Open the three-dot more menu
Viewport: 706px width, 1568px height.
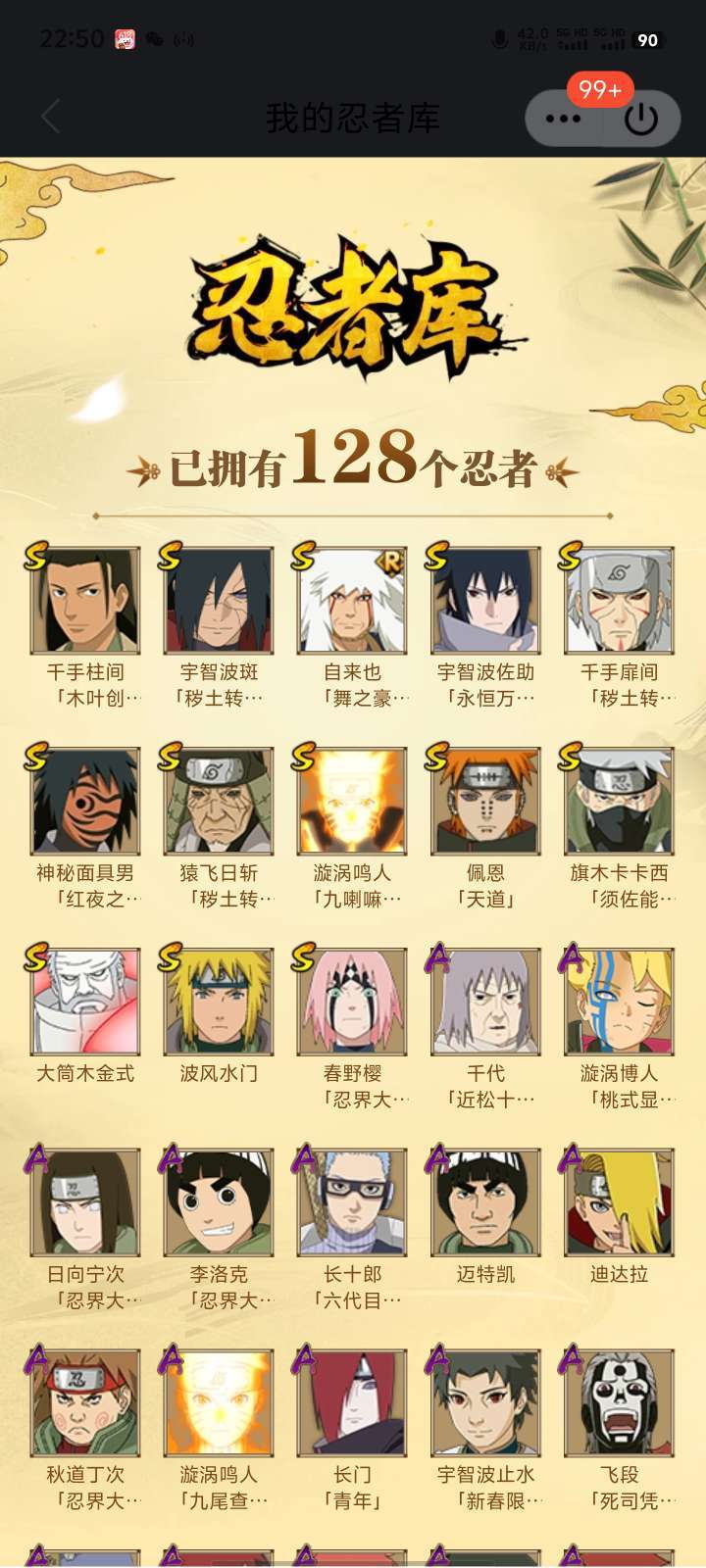564,119
